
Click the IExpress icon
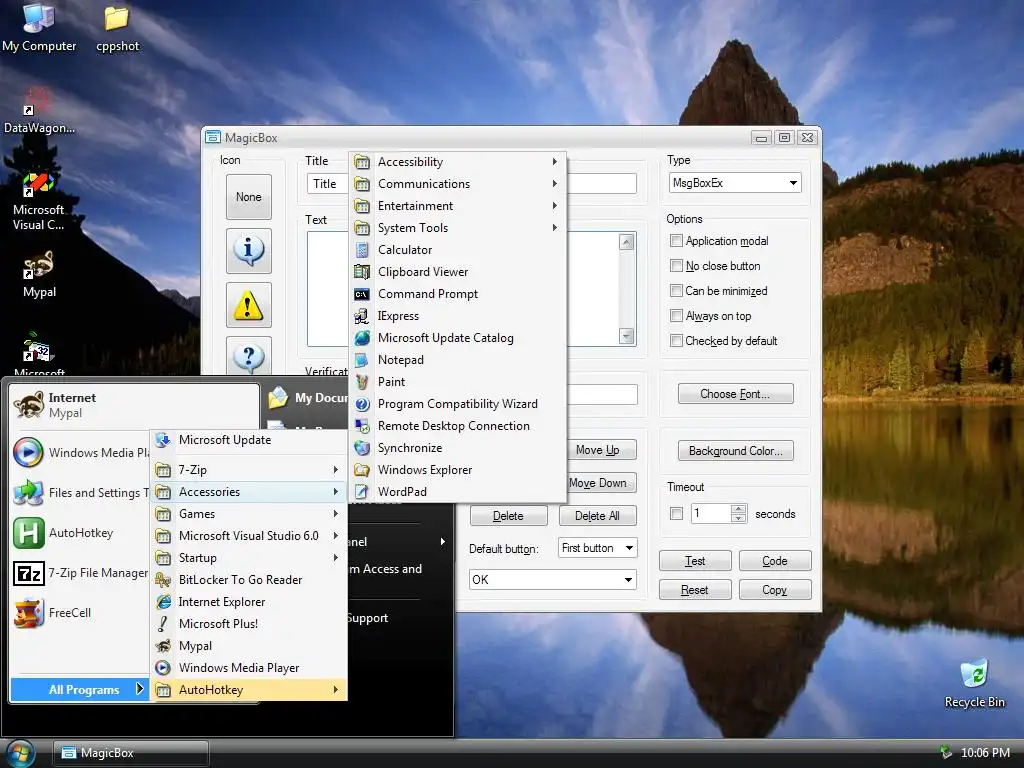tap(362, 316)
